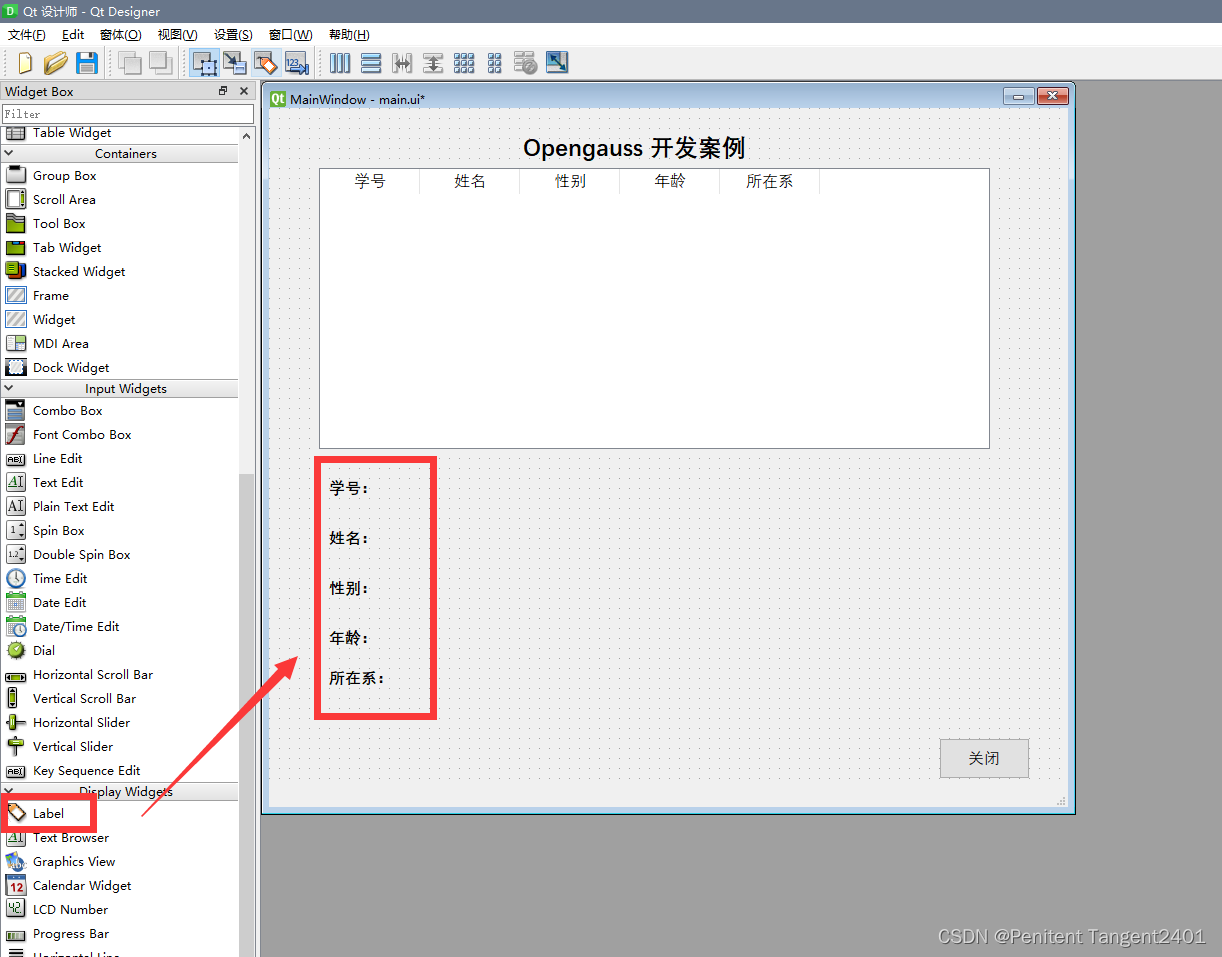This screenshot has height=957, width=1222.
Task: Apply Lay Out Horizontally
Action: click(340, 63)
